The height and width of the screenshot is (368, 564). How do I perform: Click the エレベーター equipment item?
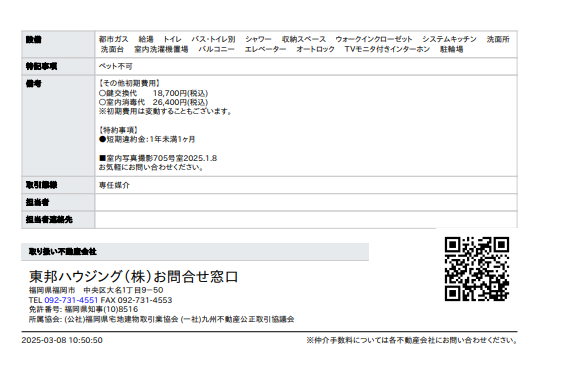coord(265,49)
